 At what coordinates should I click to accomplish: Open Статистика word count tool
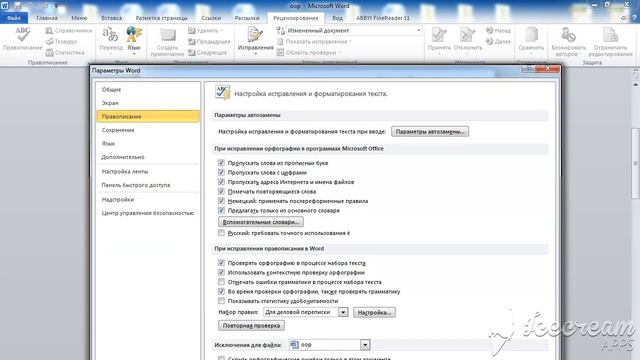65,53
